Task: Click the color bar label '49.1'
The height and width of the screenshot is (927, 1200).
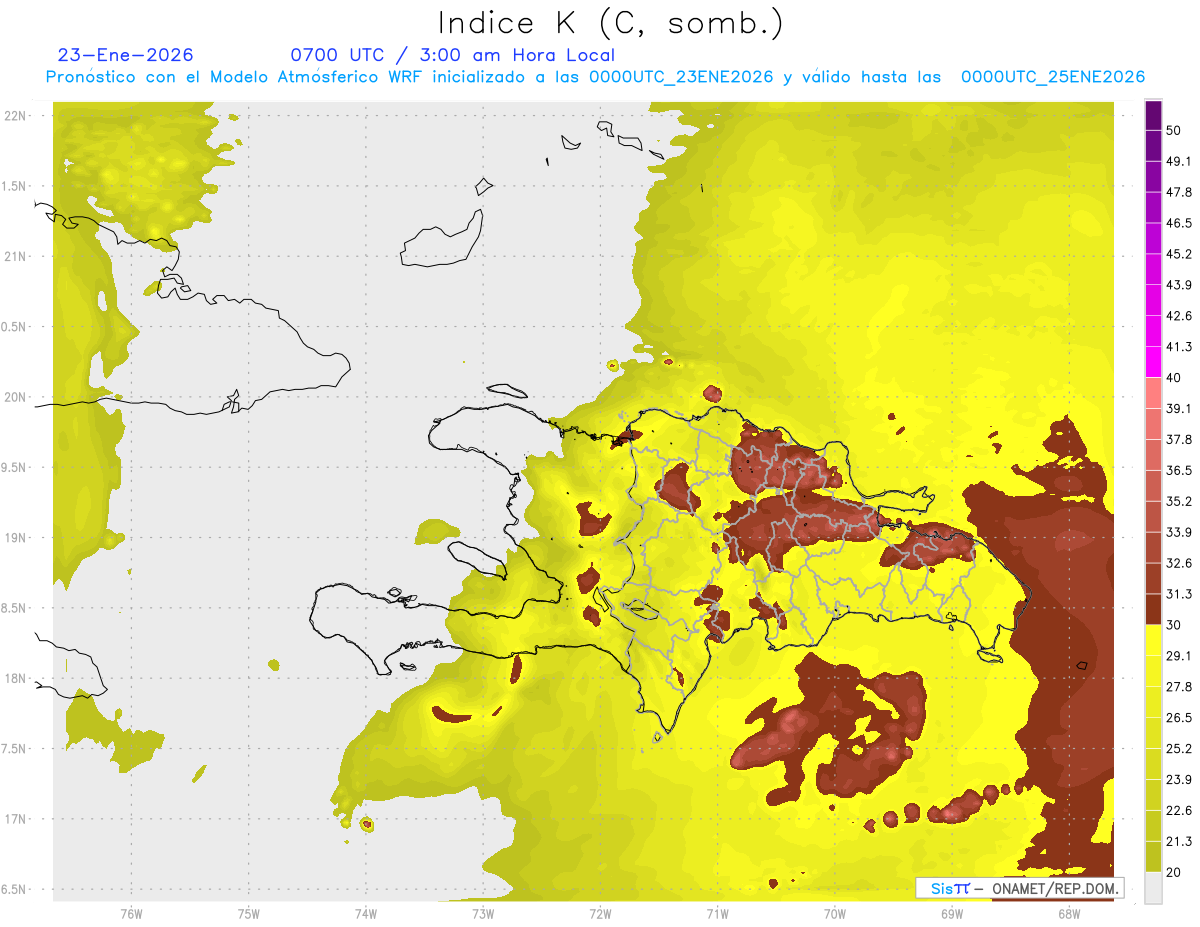Action: point(1179,161)
